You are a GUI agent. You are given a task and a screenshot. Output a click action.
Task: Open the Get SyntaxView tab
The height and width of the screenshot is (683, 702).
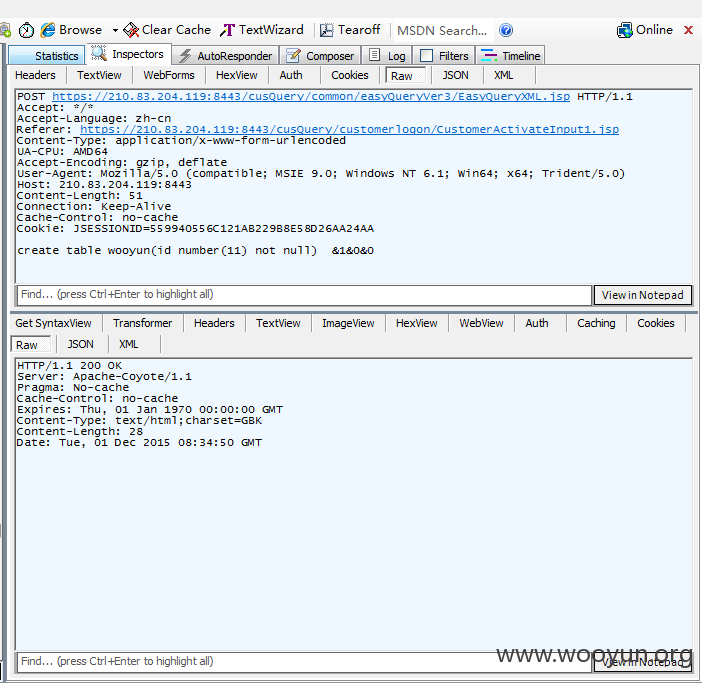pyautogui.click(x=53, y=323)
